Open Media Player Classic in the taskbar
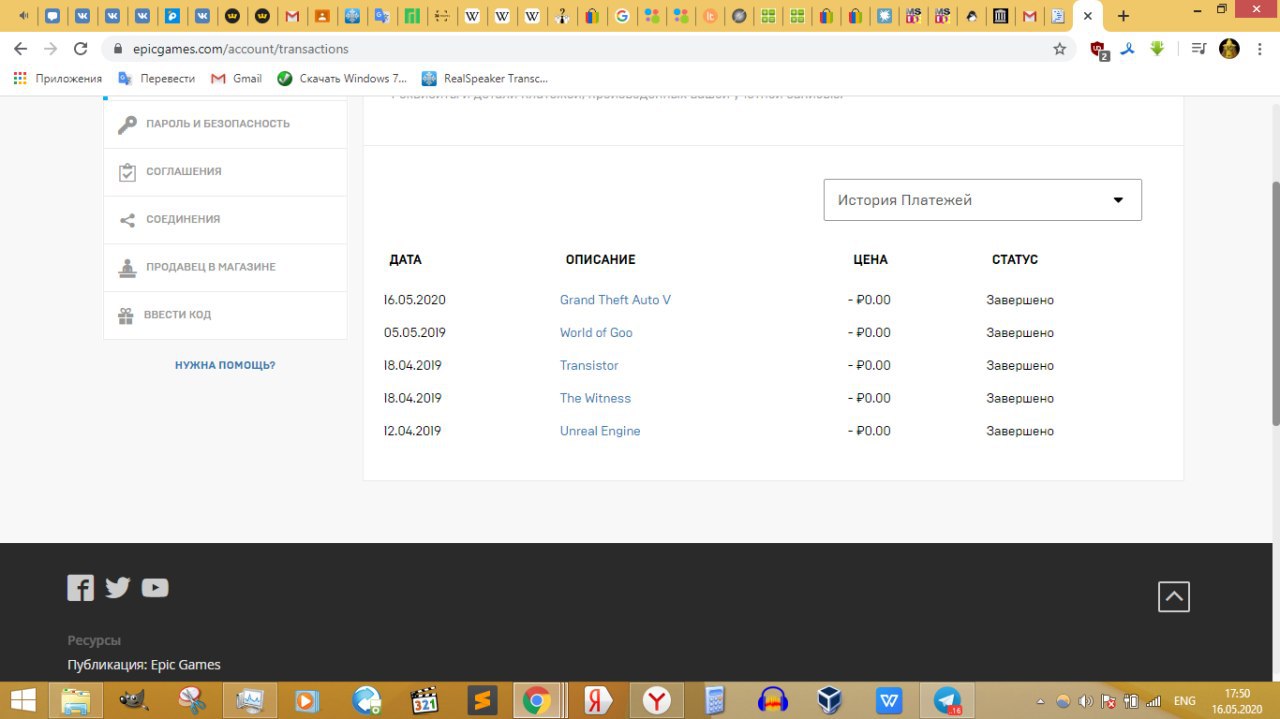Viewport: 1280px width, 719px height. pos(425,701)
